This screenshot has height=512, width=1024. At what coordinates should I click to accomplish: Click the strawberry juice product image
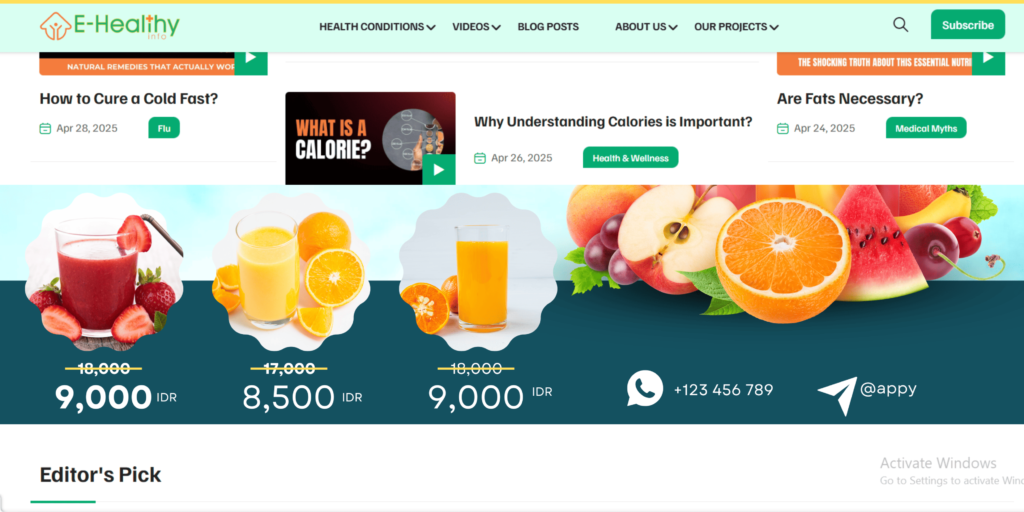(x=104, y=272)
